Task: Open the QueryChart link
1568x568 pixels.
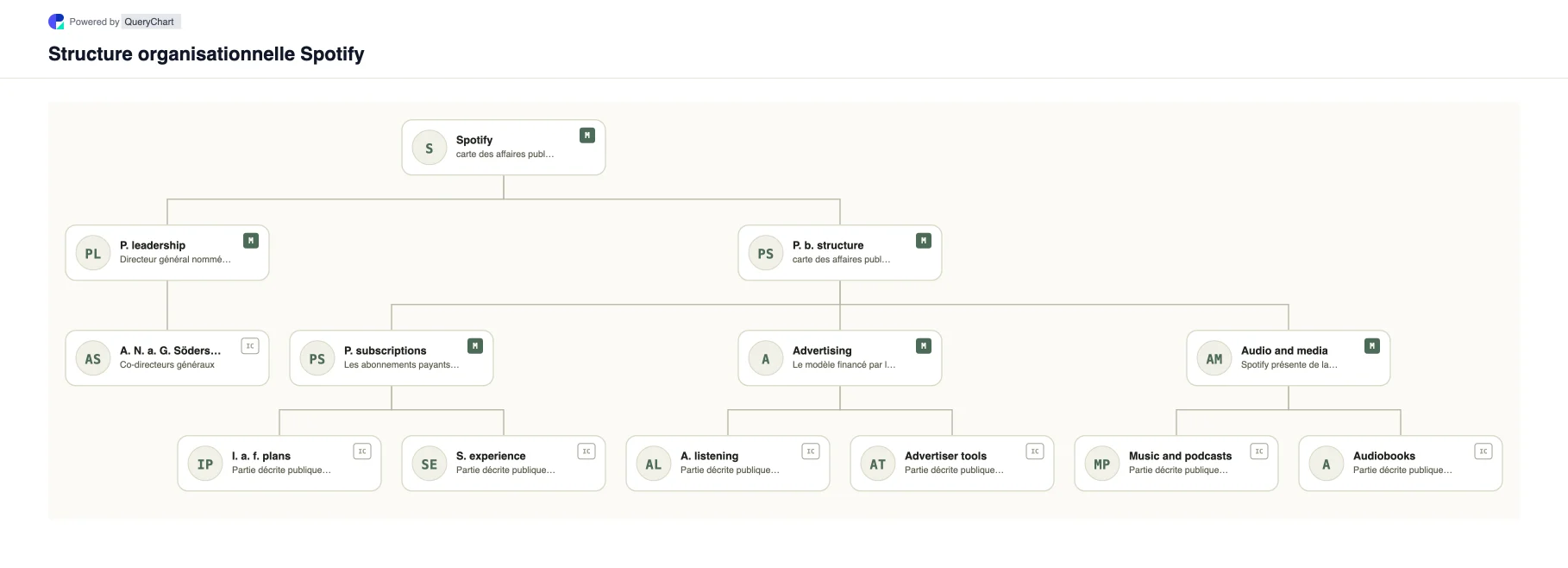Action: pos(149,22)
